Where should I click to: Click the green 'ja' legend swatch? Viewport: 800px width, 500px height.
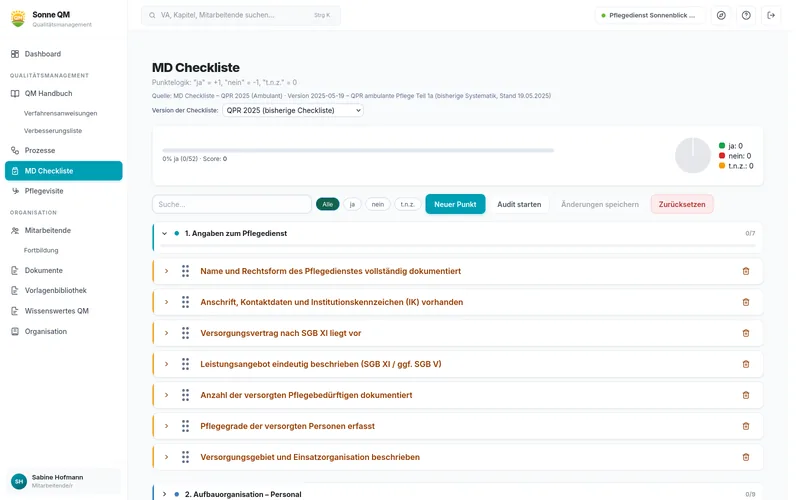point(721,145)
